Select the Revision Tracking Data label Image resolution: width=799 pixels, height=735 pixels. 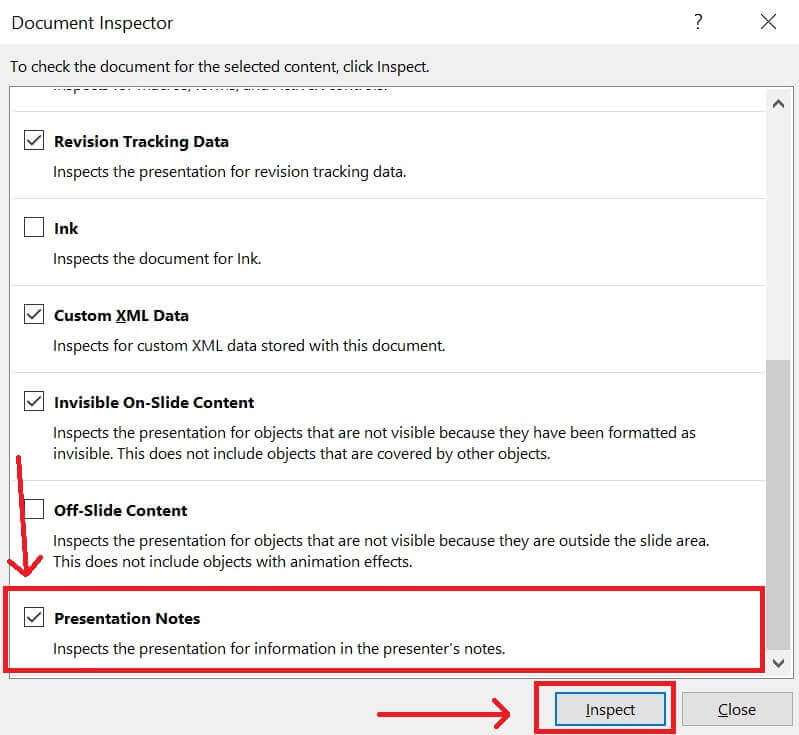pos(141,141)
